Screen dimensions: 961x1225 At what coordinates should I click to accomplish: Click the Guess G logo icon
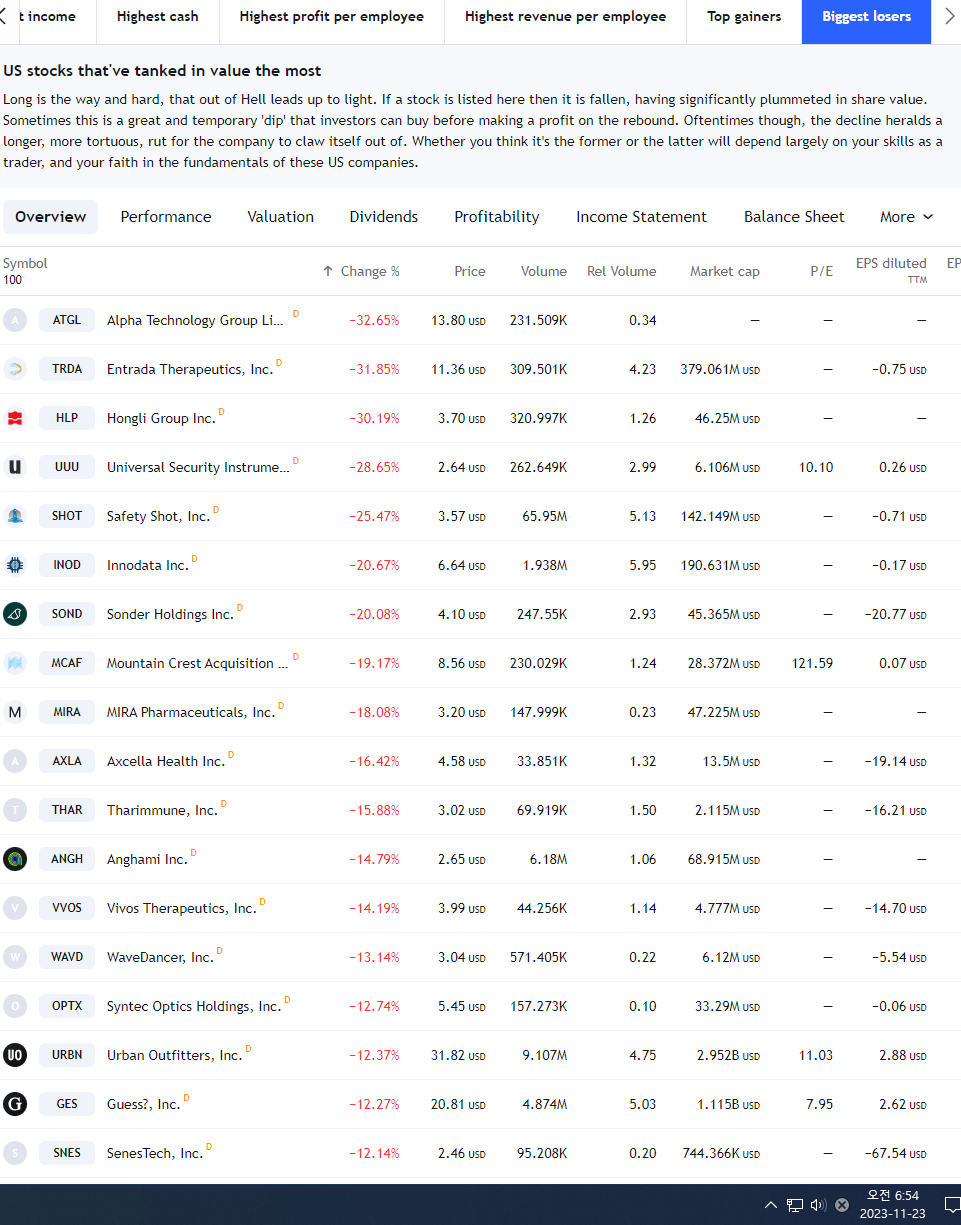pyautogui.click(x=14, y=1104)
